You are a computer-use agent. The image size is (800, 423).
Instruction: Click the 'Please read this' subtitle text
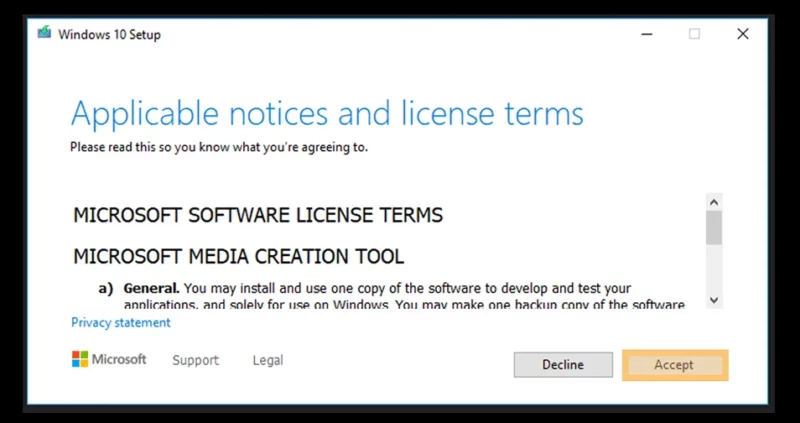(x=219, y=147)
